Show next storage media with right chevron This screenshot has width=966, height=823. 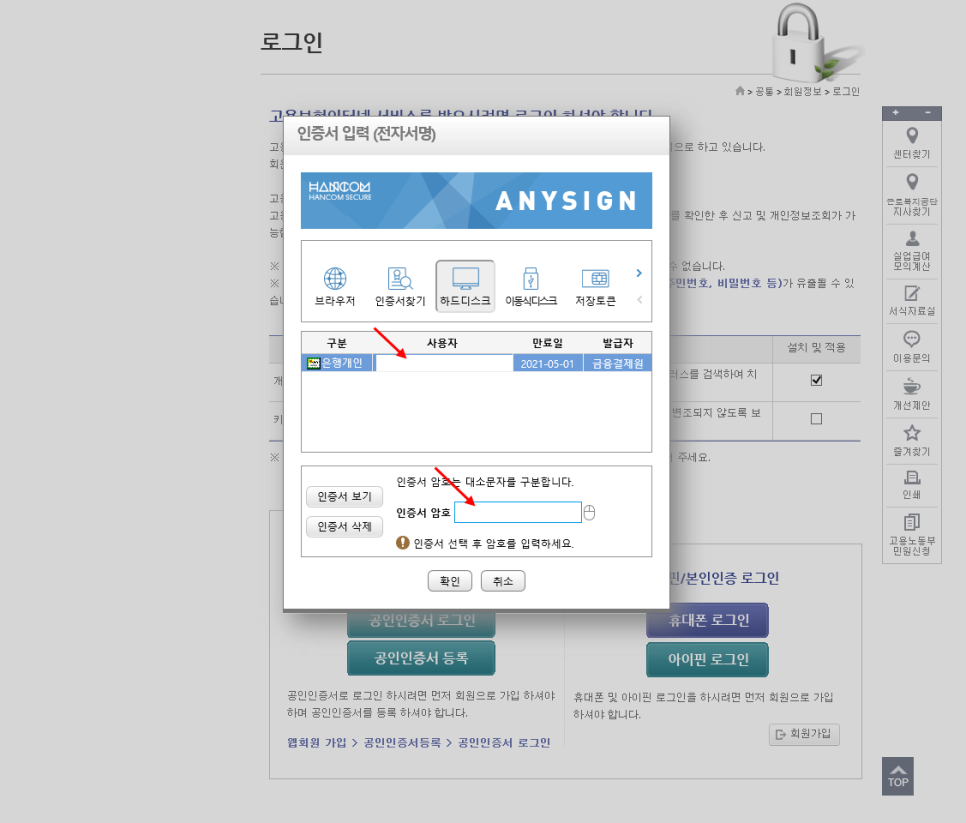[x=639, y=273]
